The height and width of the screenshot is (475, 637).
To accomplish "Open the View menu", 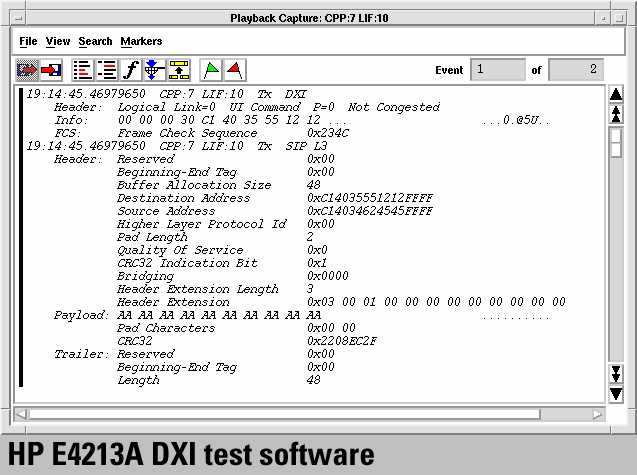I will coord(58,41).
